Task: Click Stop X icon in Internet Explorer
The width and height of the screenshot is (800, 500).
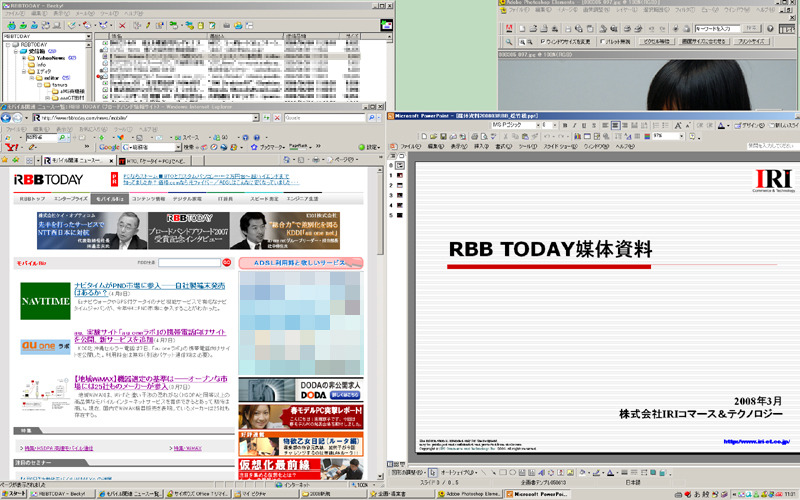Action: (278, 118)
